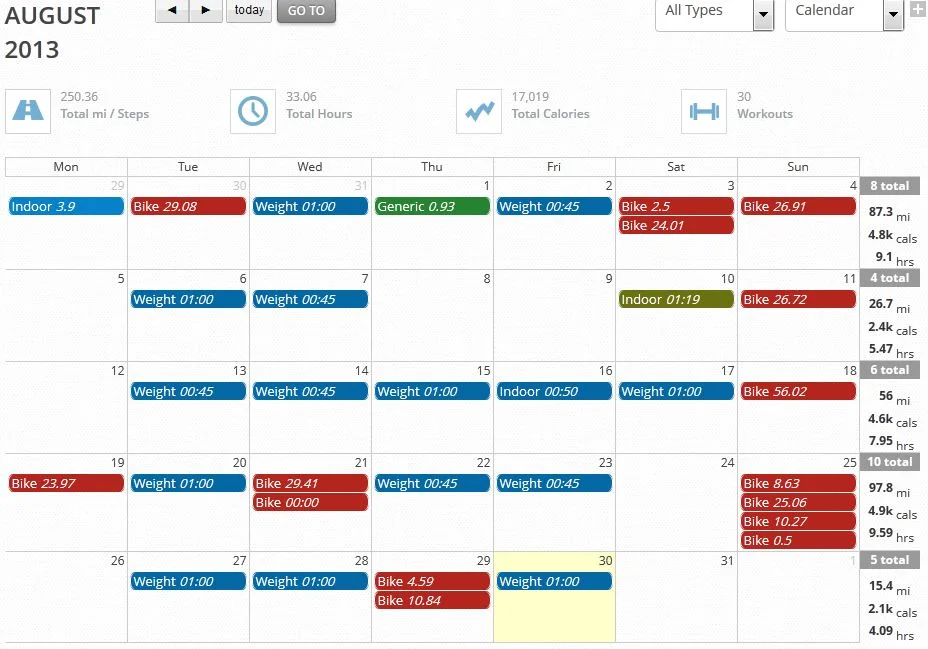This screenshot has width=928, height=649.
Task: Open the Bike 56.02 workout
Action: click(798, 392)
